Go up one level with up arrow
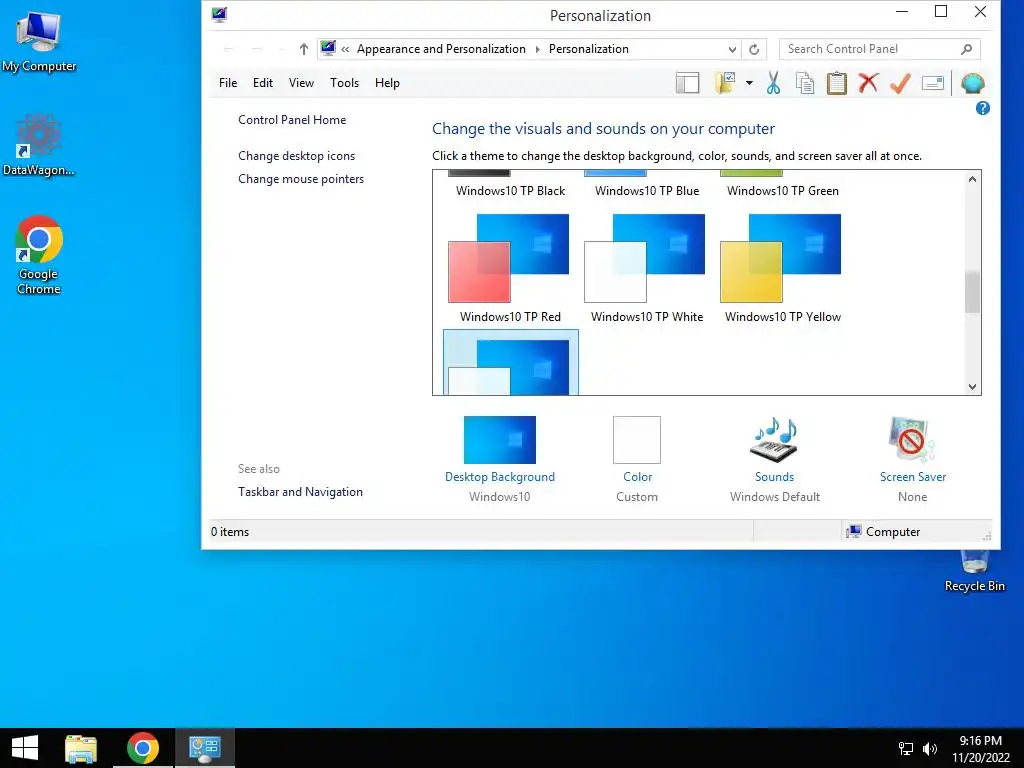This screenshot has width=1024, height=768. [303, 49]
